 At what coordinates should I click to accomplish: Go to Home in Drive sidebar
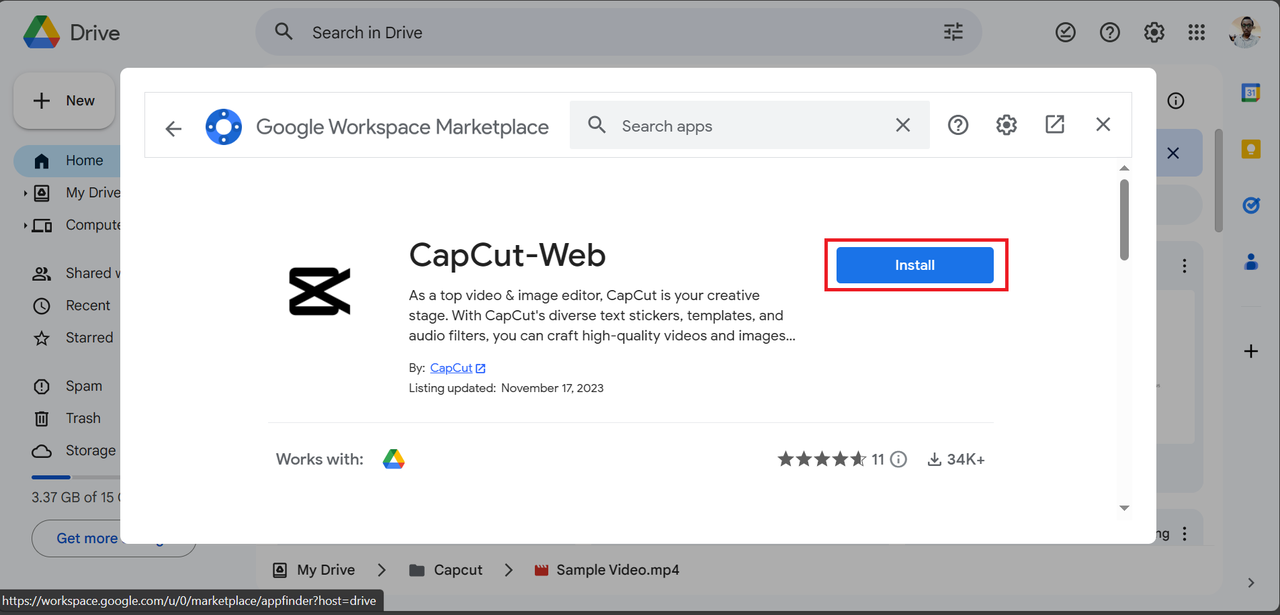click(x=68, y=160)
